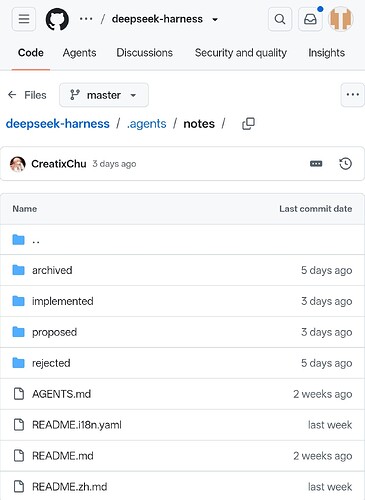Open the '3 days ago' commit link
The width and height of the screenshot is (365, 500).
click(x=114, y=164)
